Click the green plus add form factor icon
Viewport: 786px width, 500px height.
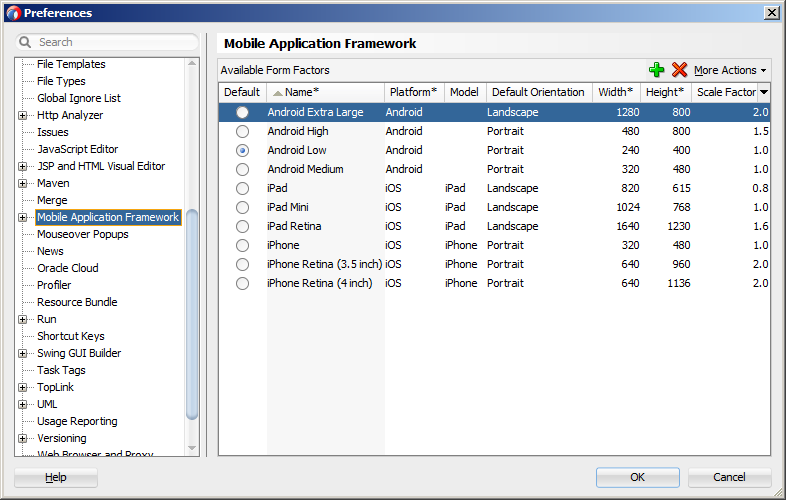(656, 70)
